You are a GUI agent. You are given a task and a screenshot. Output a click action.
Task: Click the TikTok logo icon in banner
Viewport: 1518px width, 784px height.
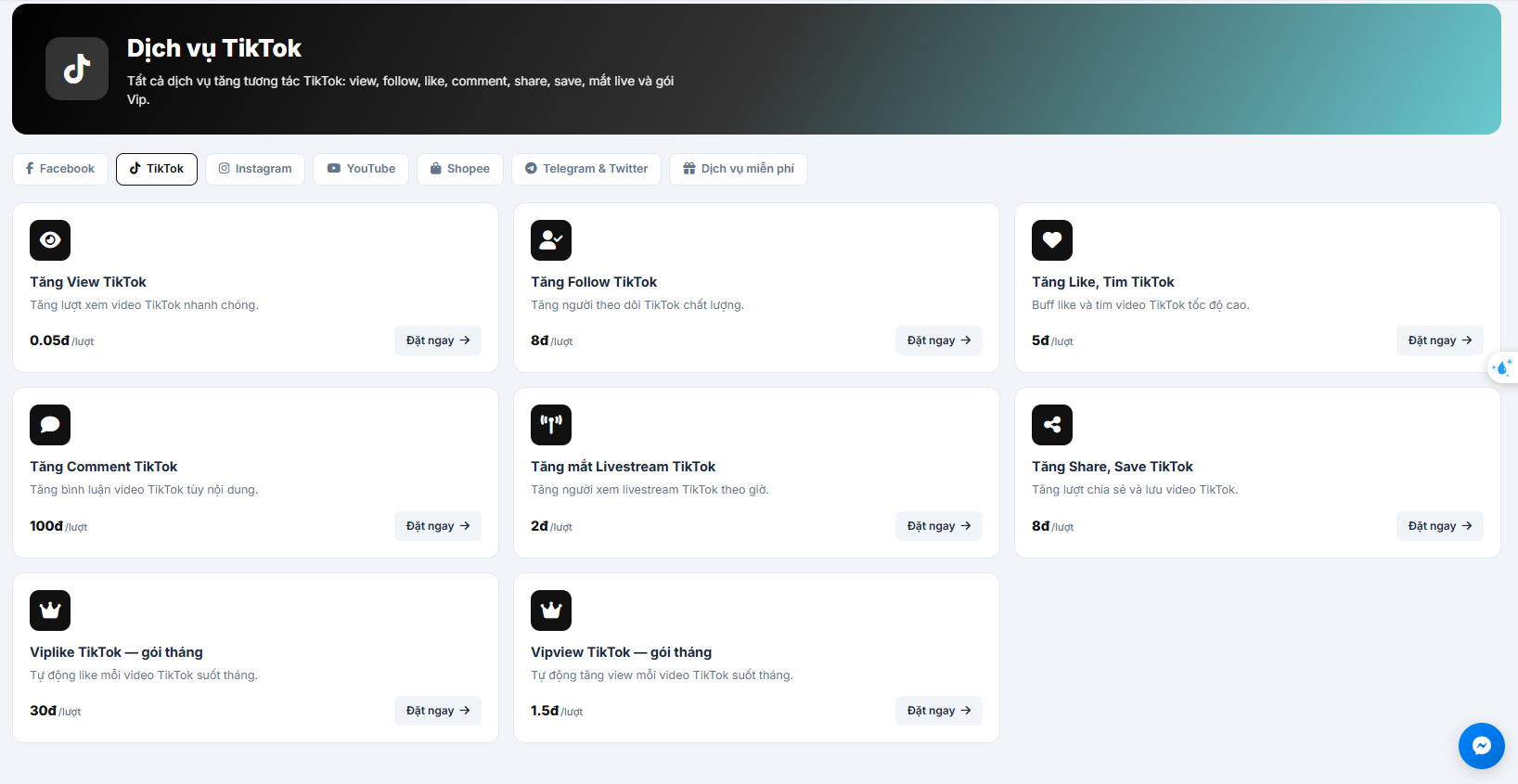77,69
